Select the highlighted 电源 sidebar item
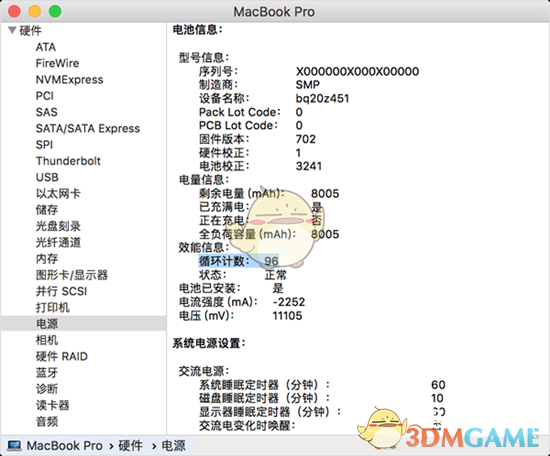 (83, 323)
